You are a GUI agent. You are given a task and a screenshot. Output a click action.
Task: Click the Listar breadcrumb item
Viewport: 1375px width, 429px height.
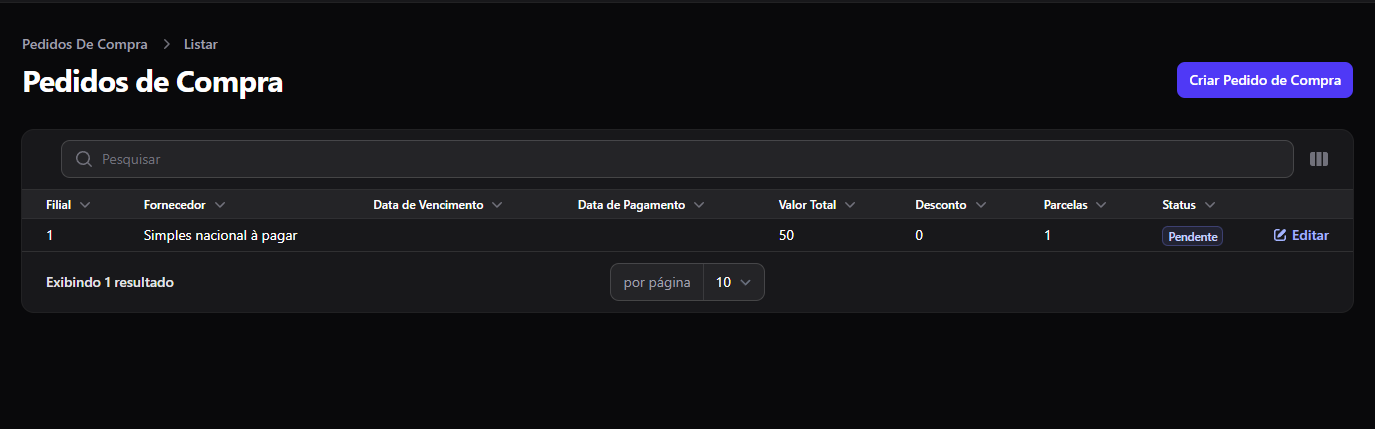[x=201, y=44]
